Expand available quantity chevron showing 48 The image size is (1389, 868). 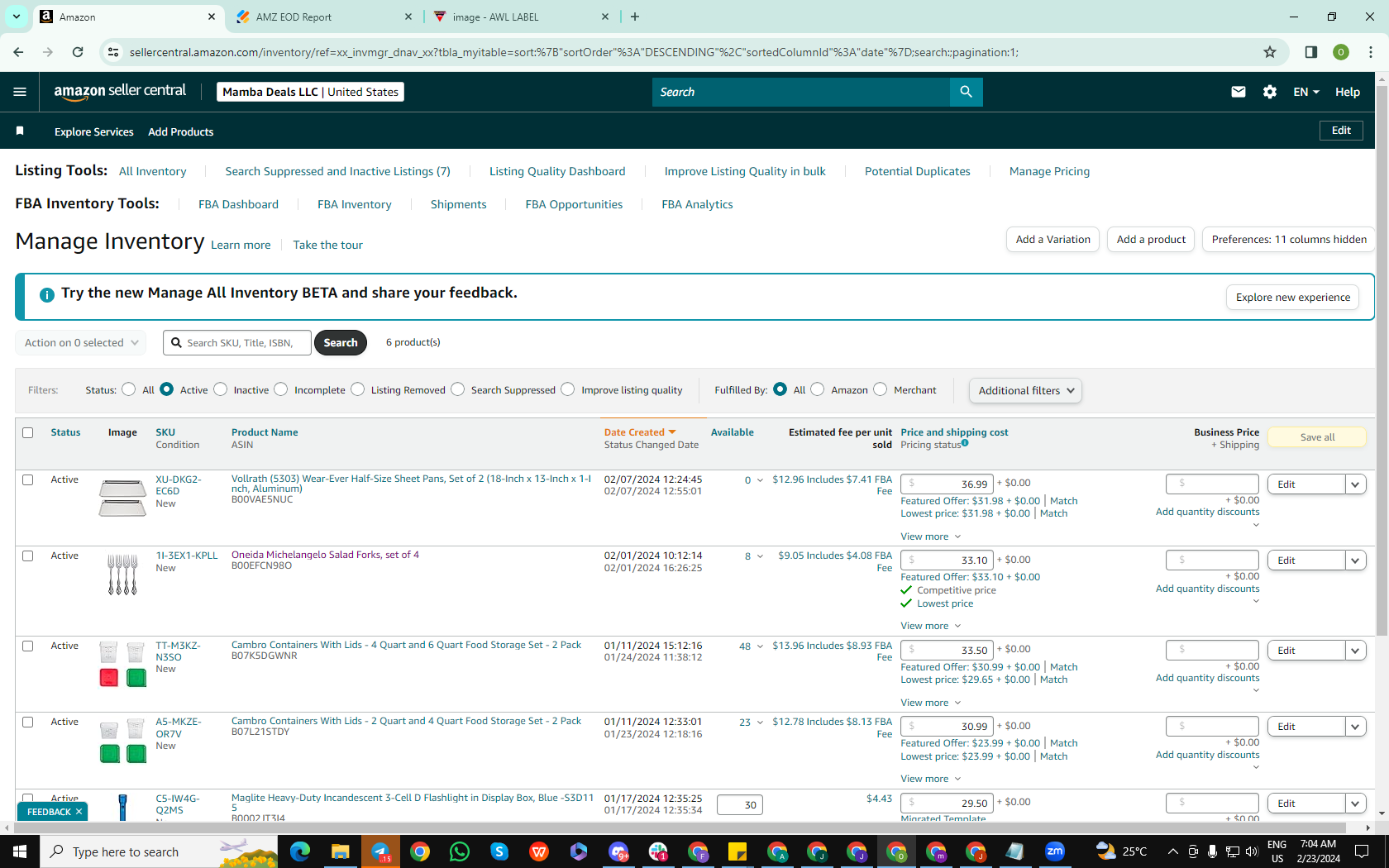(x=760, y=646)
